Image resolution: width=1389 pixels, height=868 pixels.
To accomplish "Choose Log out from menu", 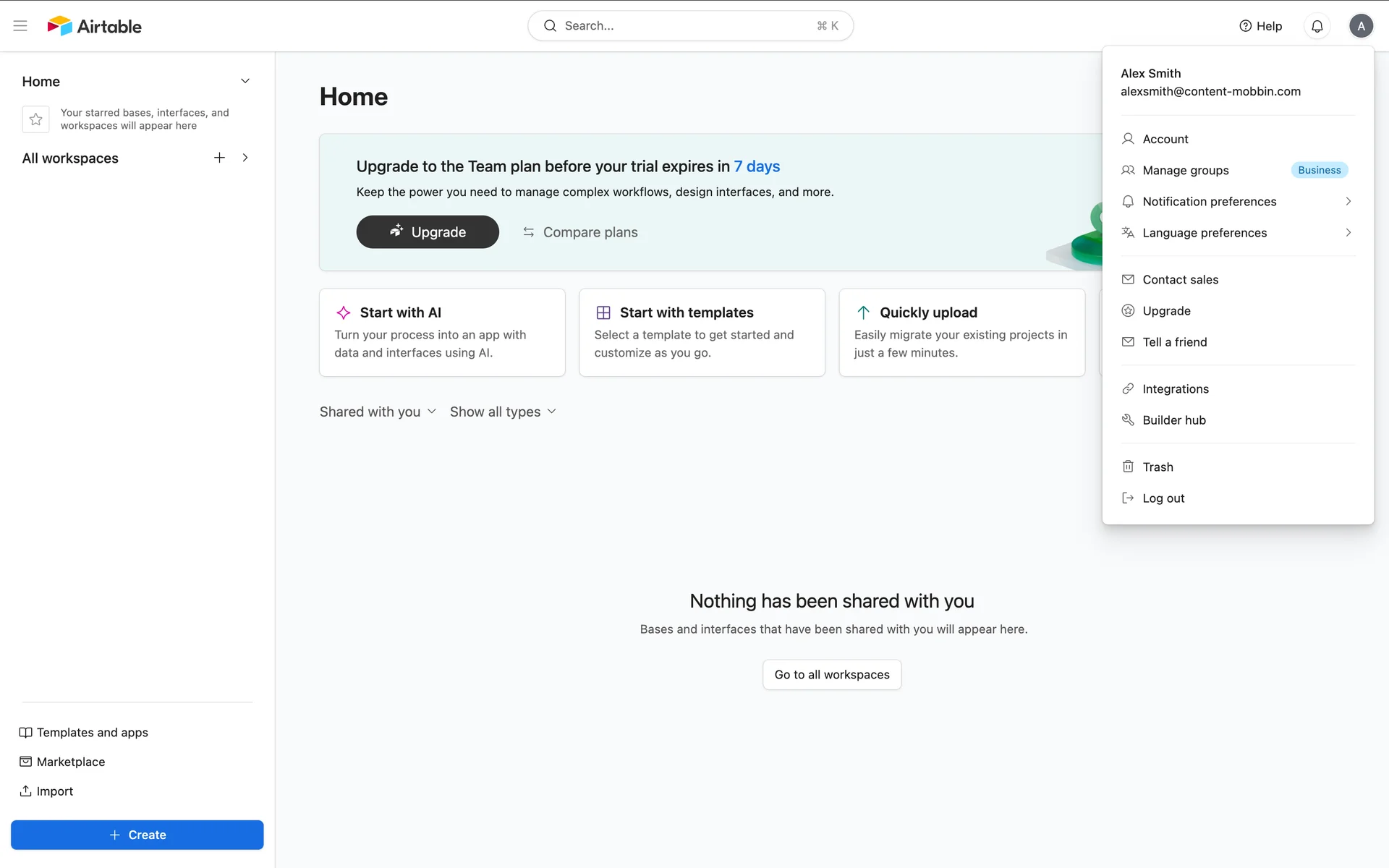I will coord(1163,498).
